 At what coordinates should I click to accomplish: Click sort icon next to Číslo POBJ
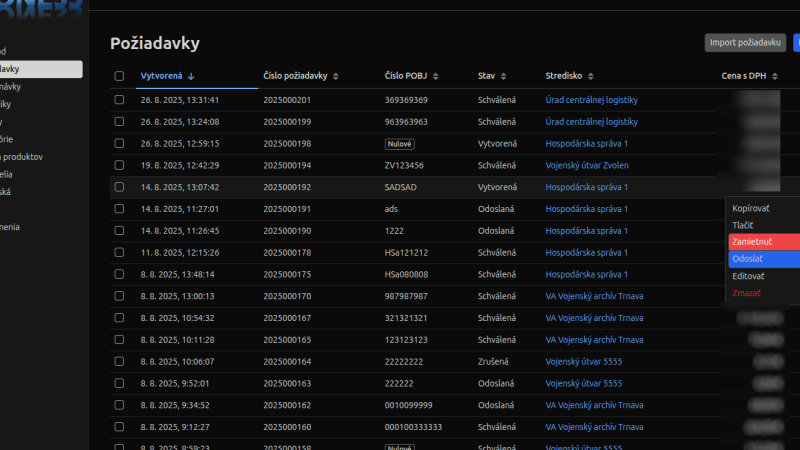pyautogui.click(x=436, y=76)
